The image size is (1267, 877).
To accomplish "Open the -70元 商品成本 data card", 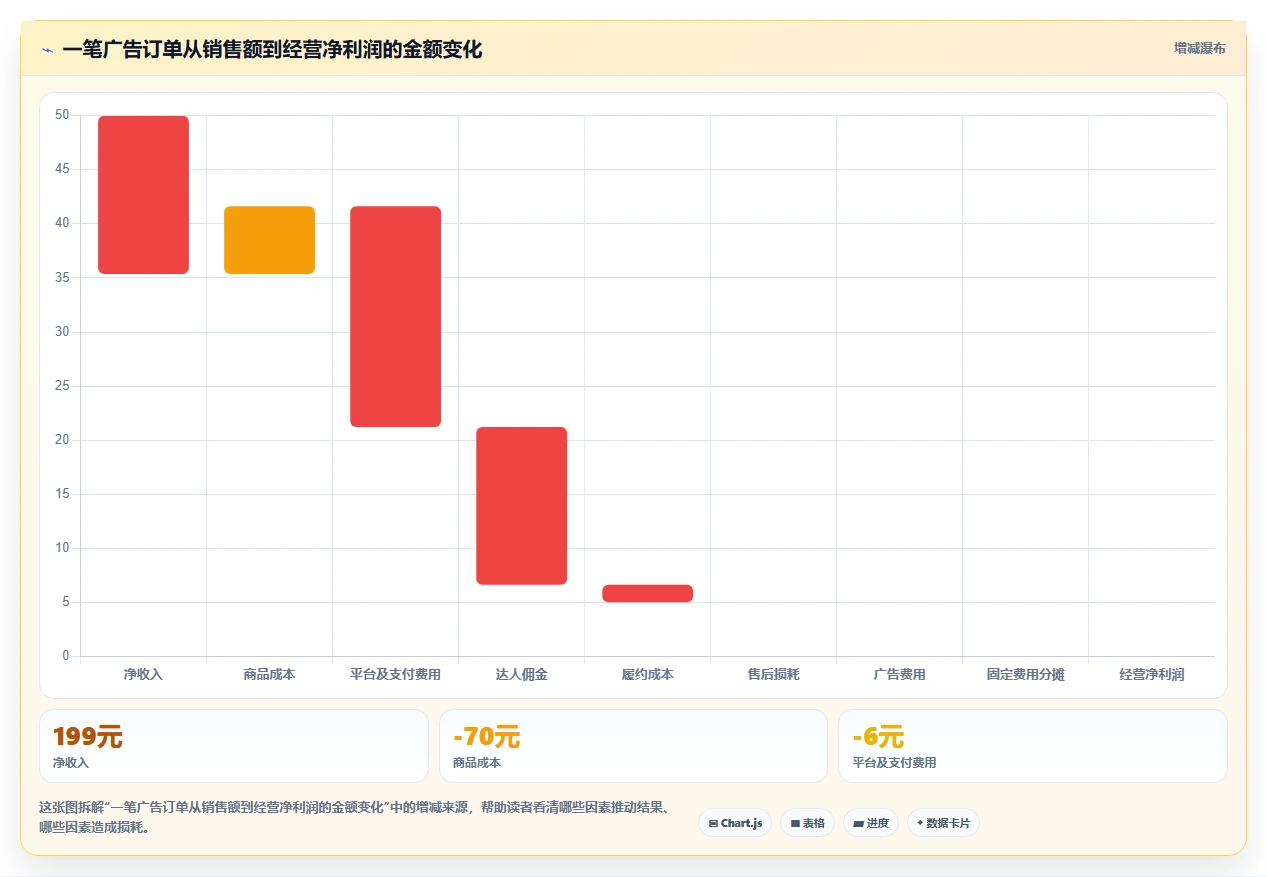I will click(x=633, y=746).
